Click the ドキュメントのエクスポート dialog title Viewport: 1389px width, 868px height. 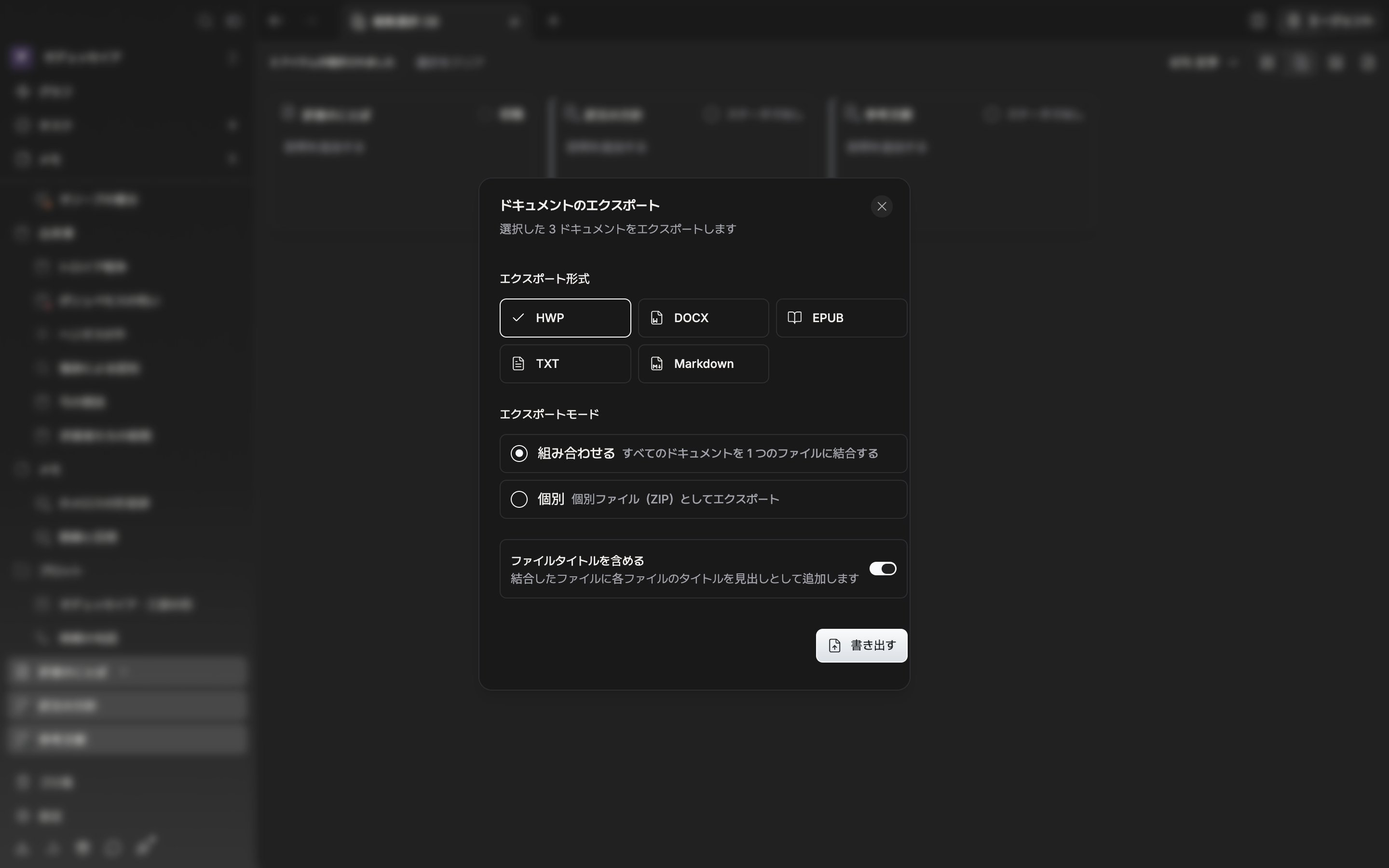[x=579, y=205]
